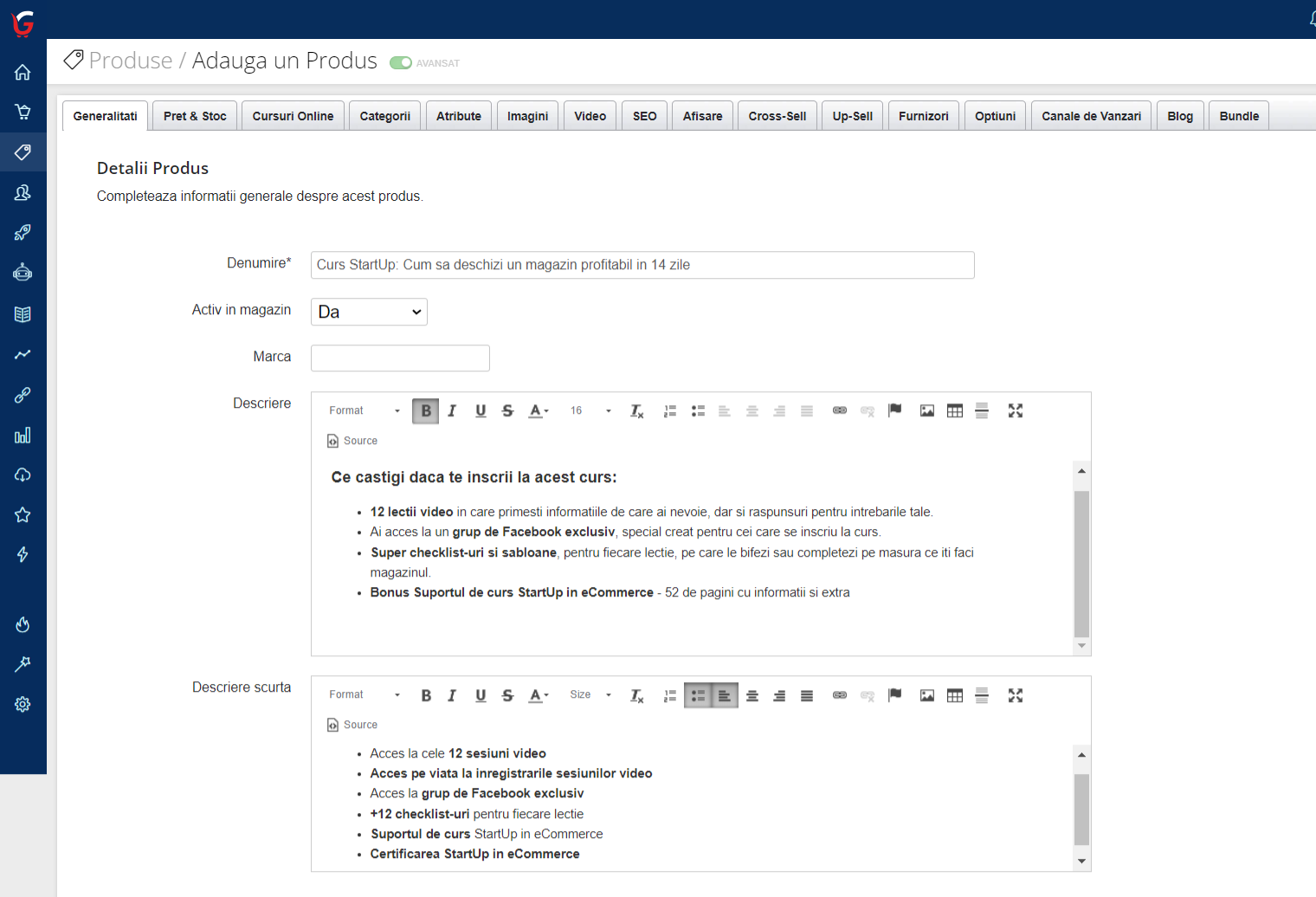The image size is (1316, 897).
Task: Click the shopping cart sidebar icon
Action: pos(23,112)
